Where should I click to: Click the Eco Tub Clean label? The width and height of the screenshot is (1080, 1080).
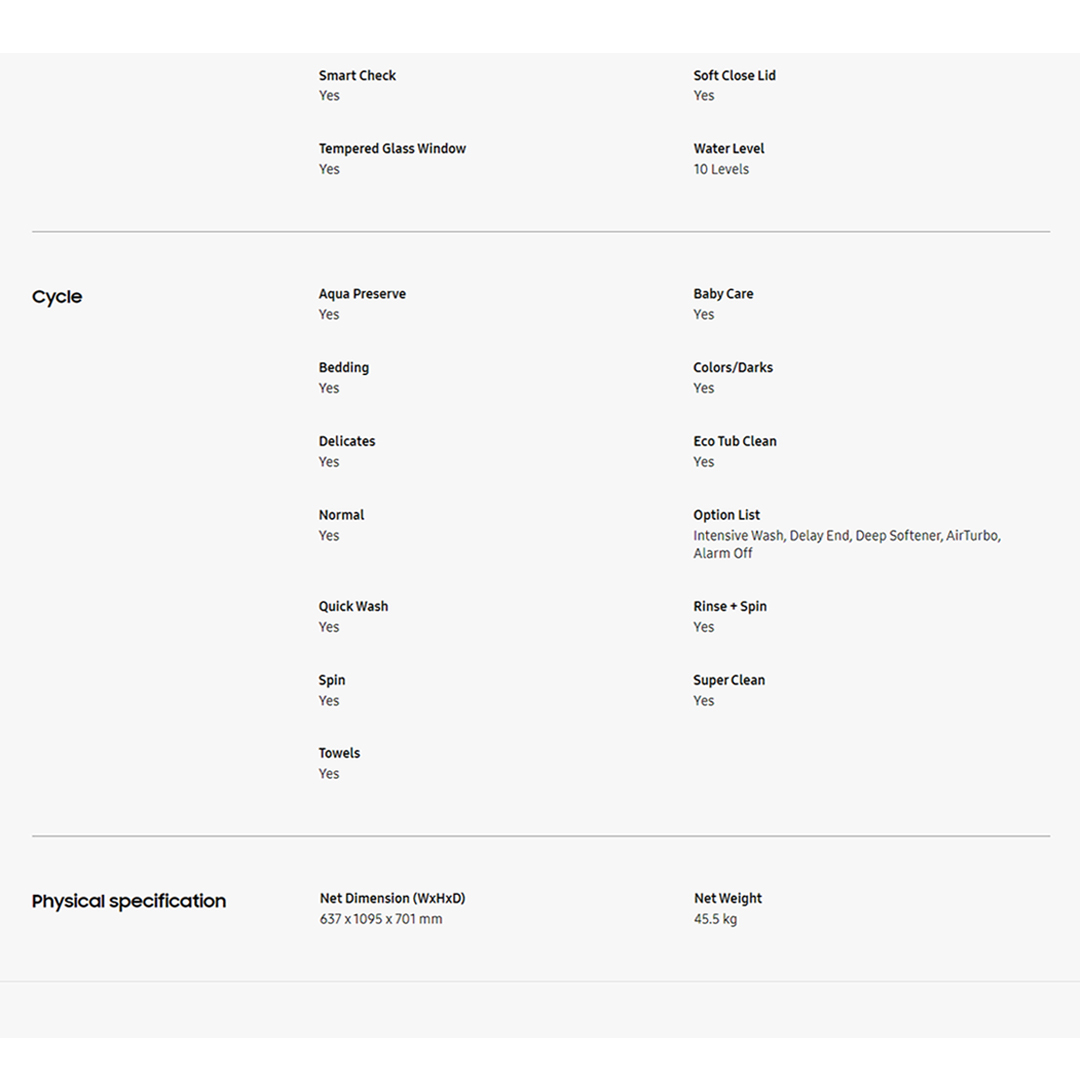click(x=734, y=441)
